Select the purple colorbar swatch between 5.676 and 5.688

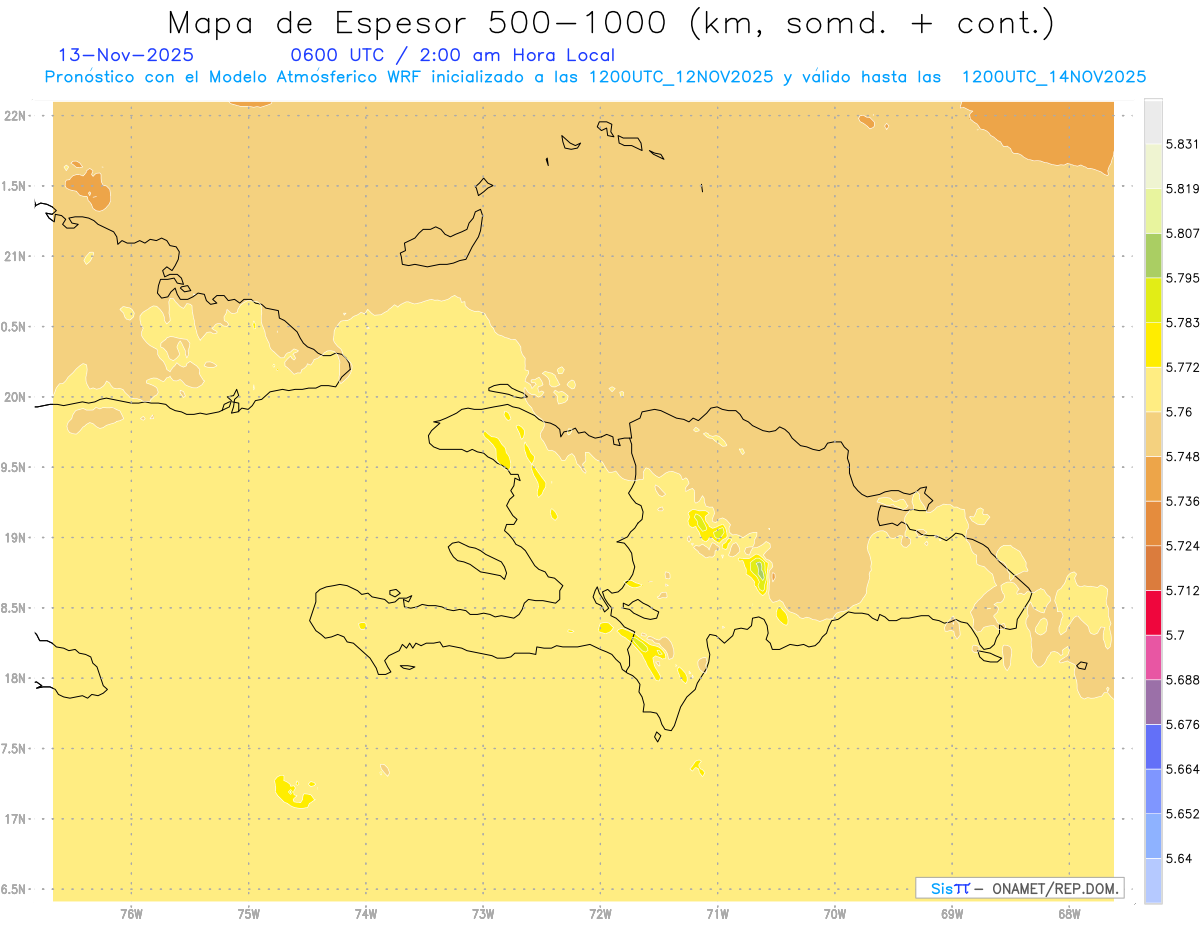[x=1153, y=701]
